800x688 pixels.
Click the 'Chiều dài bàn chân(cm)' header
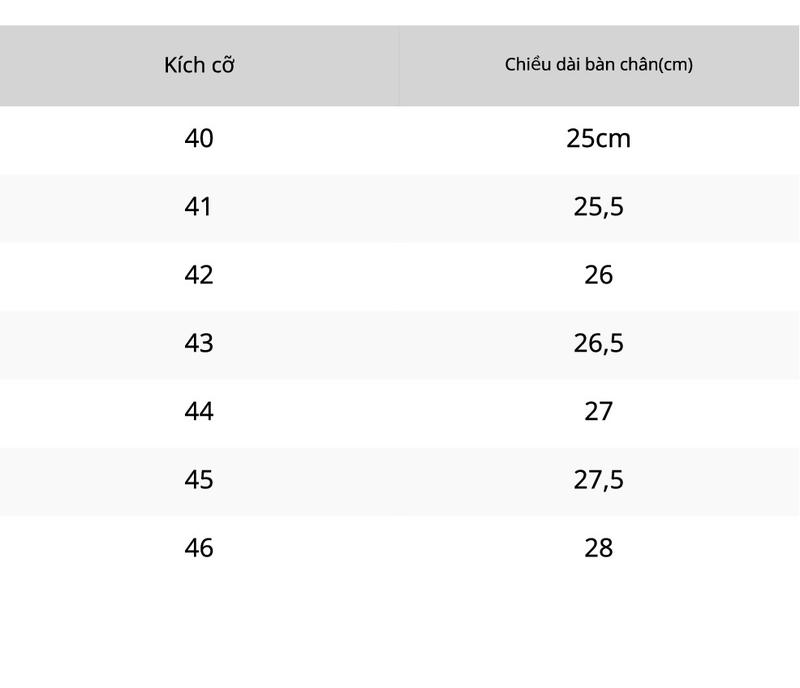click(598, 64)
